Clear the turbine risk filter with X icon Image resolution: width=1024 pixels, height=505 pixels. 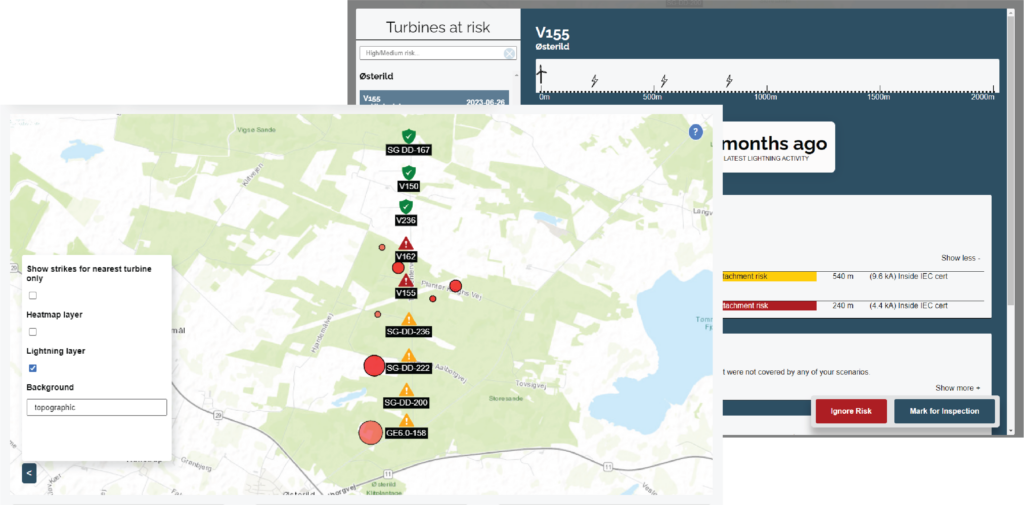tap(509, 54)
